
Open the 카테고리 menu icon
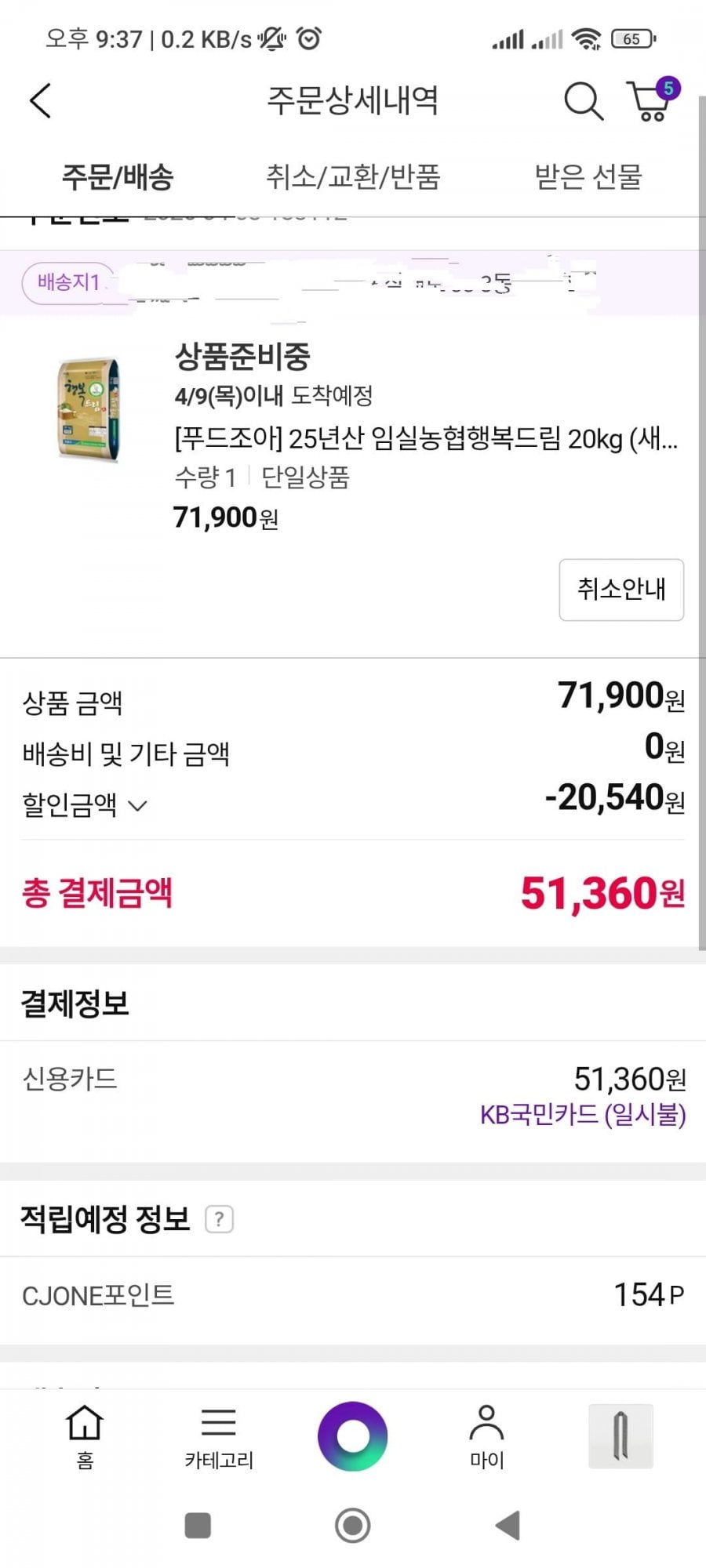coord(219,1435)
